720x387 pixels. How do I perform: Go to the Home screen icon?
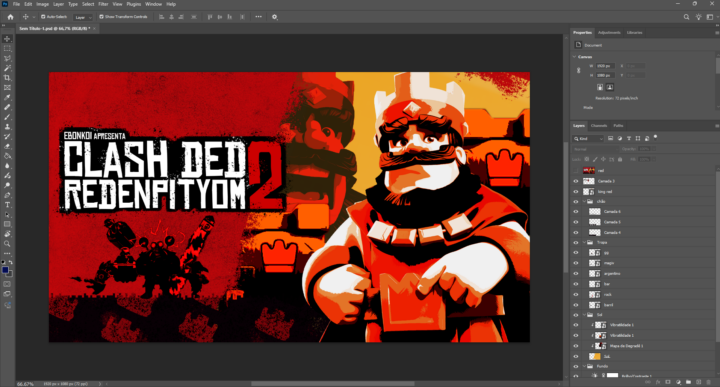(x=10, y=17)
